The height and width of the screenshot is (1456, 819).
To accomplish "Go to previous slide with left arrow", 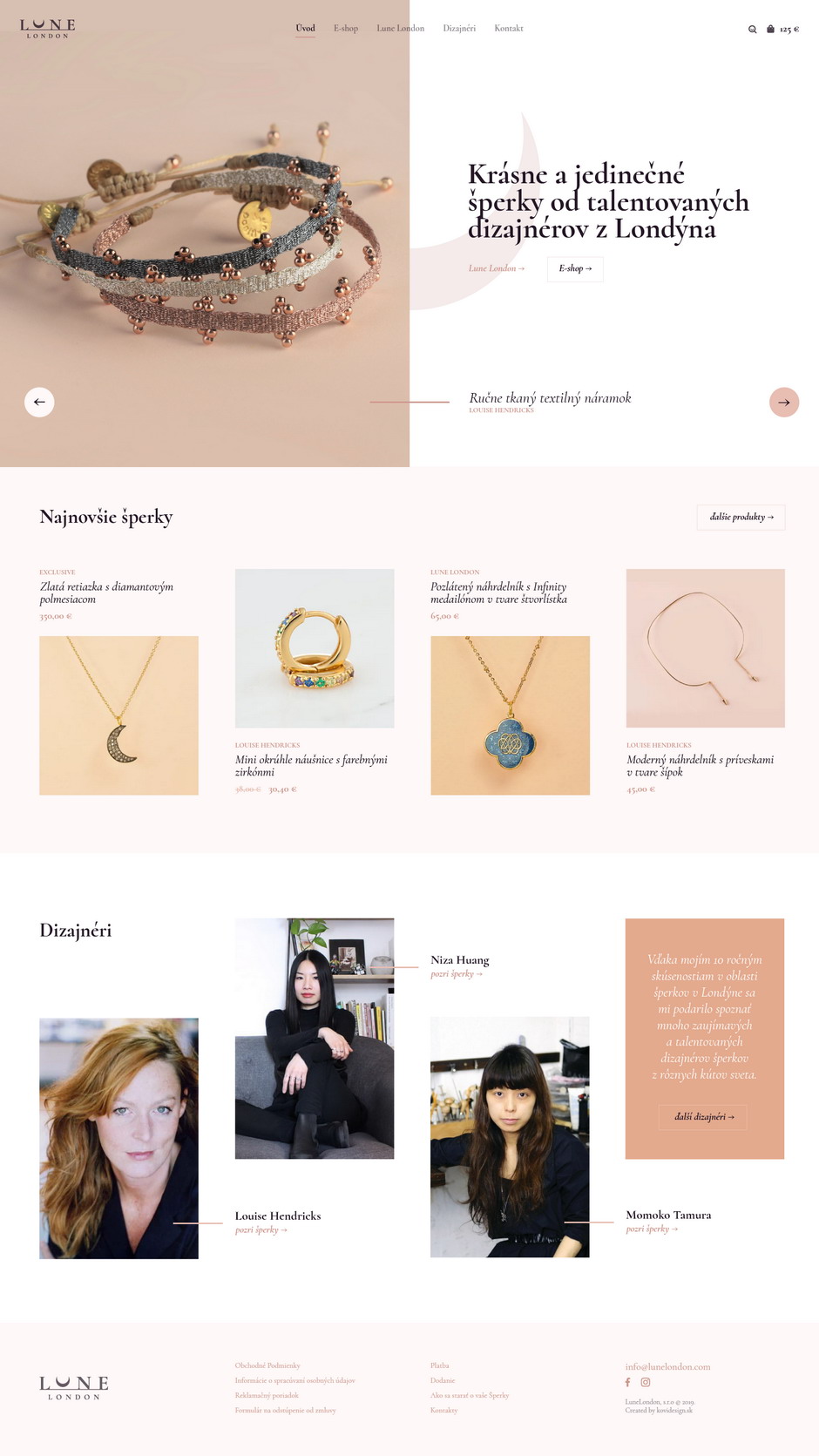I will point(39,402).
